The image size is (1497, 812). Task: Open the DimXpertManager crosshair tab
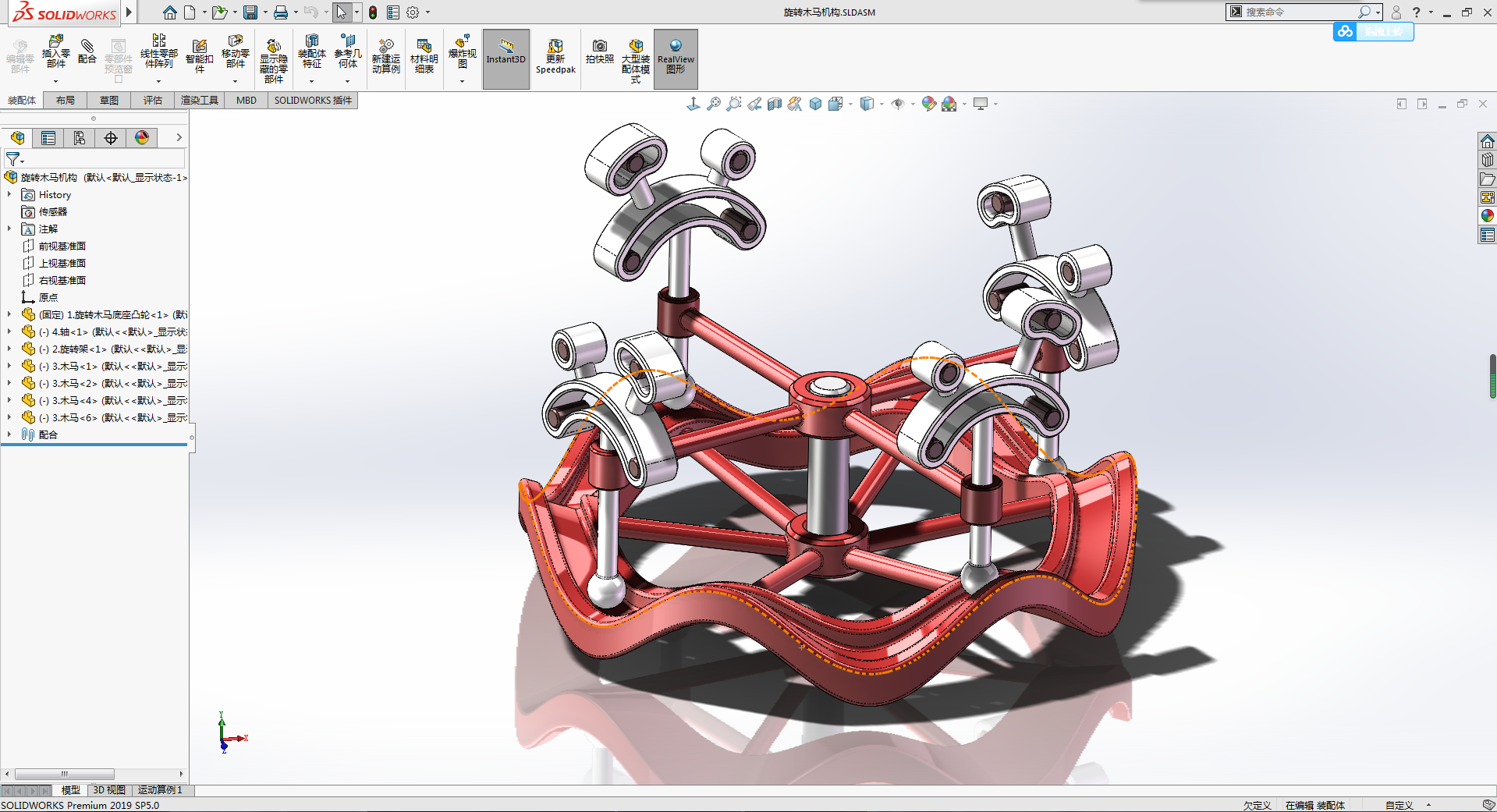(x=111, y=138)
